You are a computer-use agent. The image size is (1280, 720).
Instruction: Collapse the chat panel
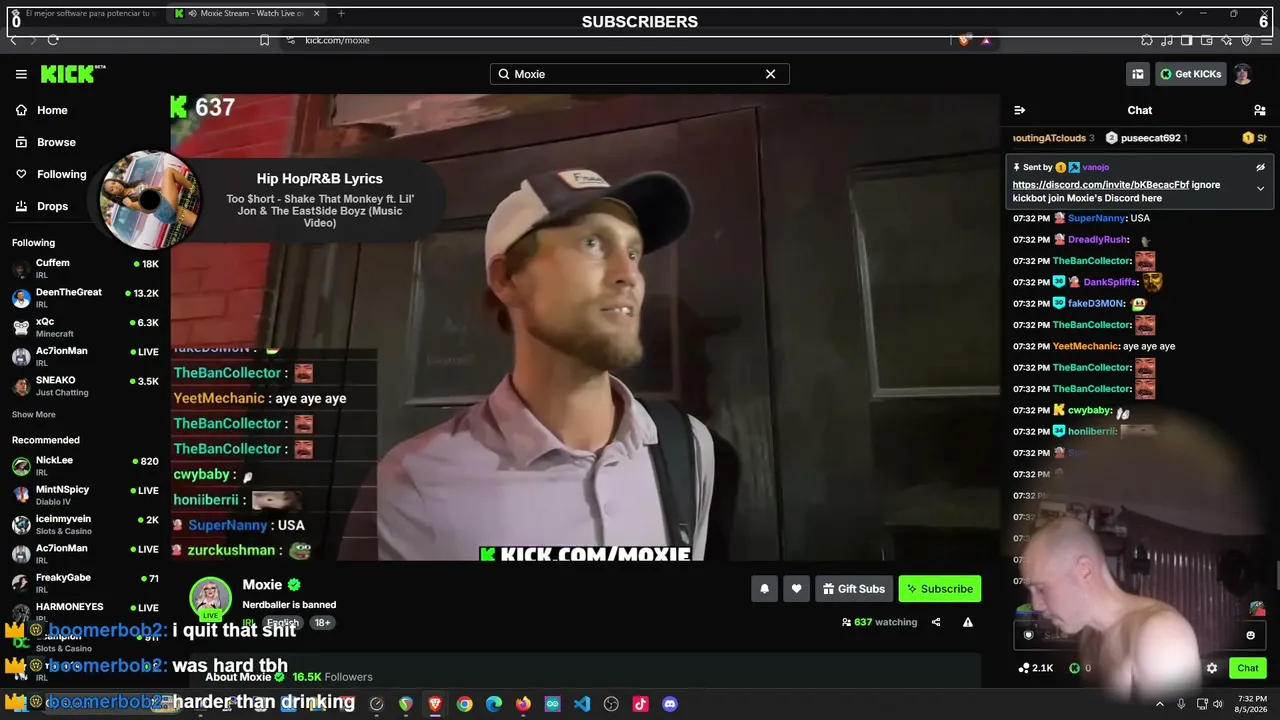1019,110
